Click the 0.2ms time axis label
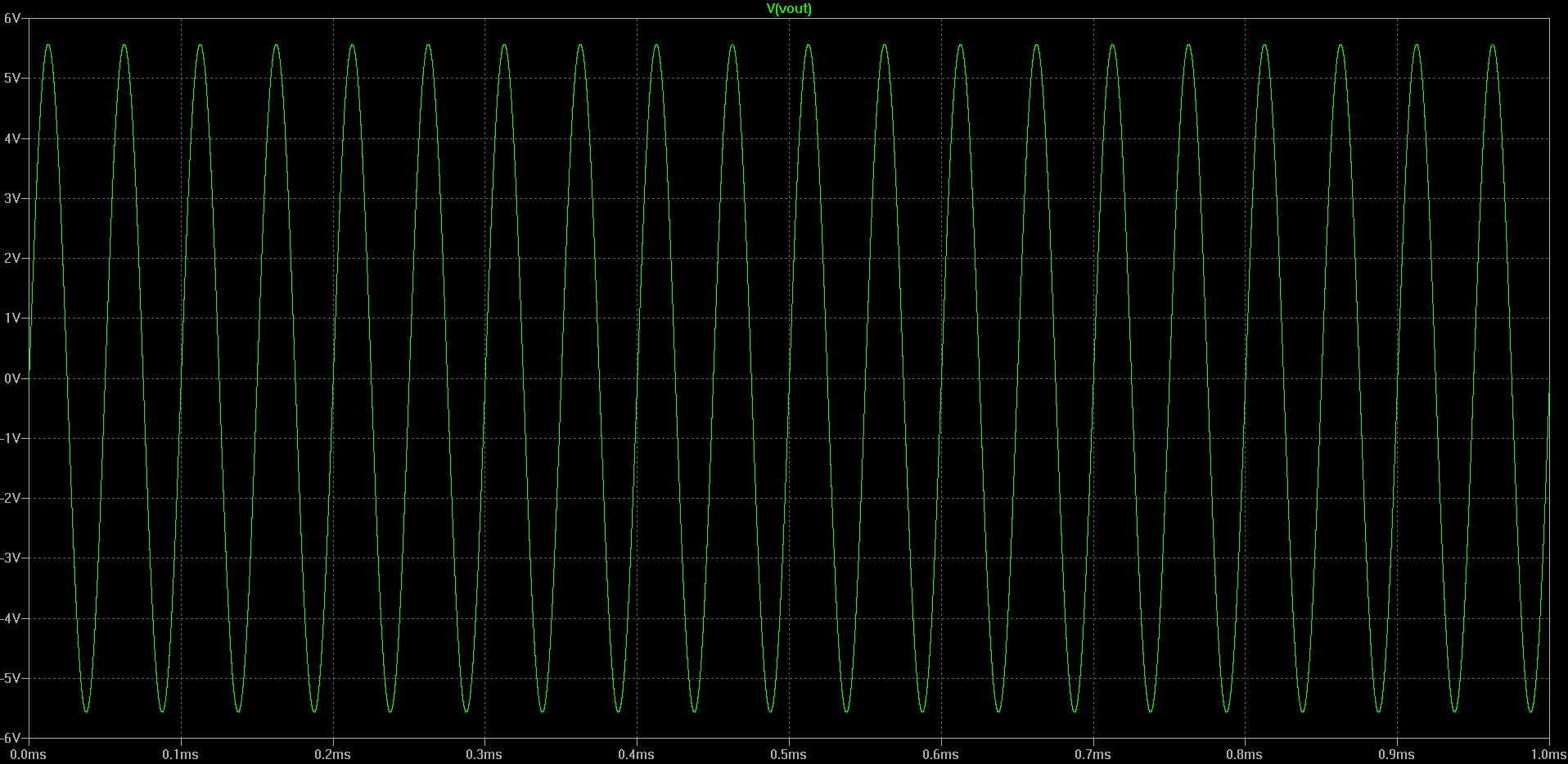This screenshot has height=764, width=1568. click(x=332, y=754)
